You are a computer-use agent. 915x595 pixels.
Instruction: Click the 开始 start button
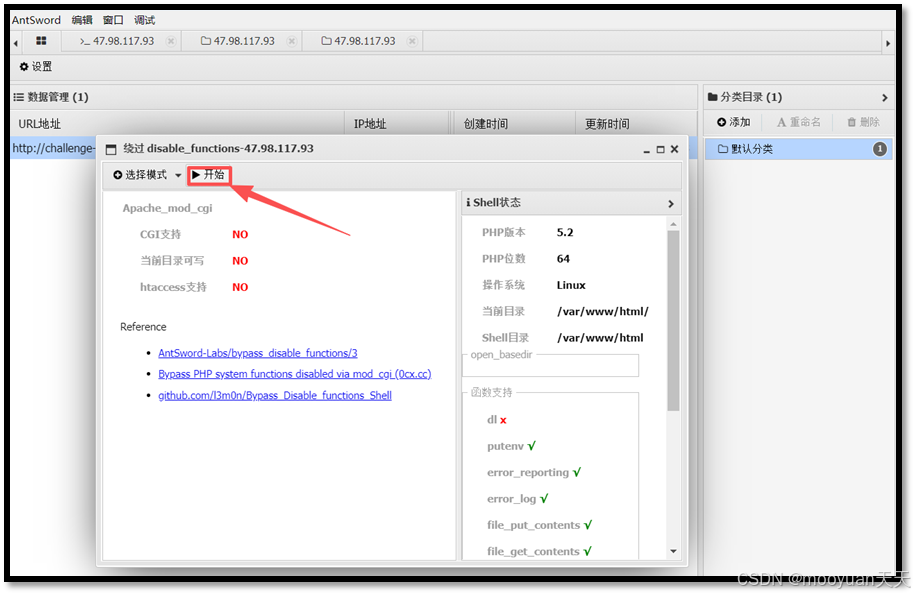pyautogui.click(x=209, y=175)
